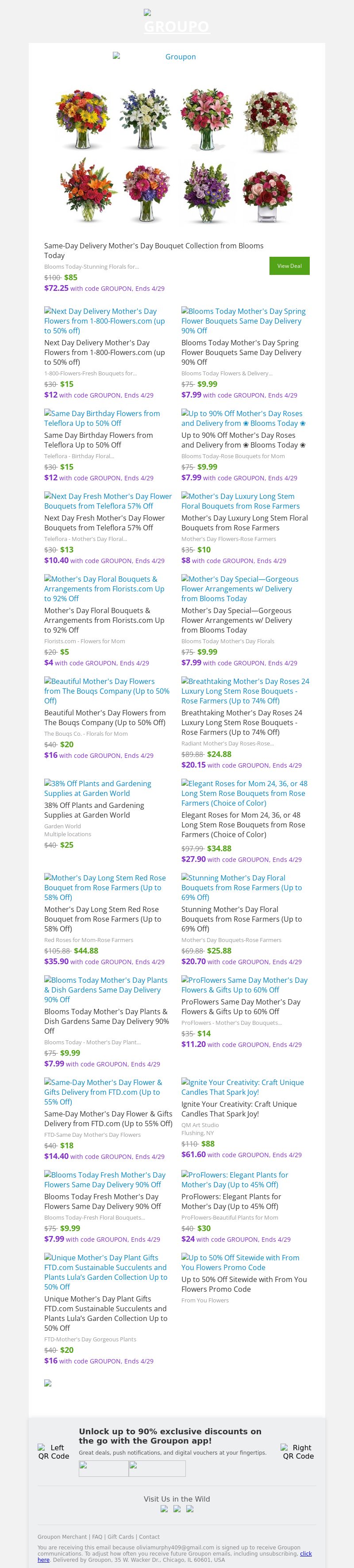The image size is (354, 1568).
Task: Click the flower bouquet collection photo
Action: point(177,156)
